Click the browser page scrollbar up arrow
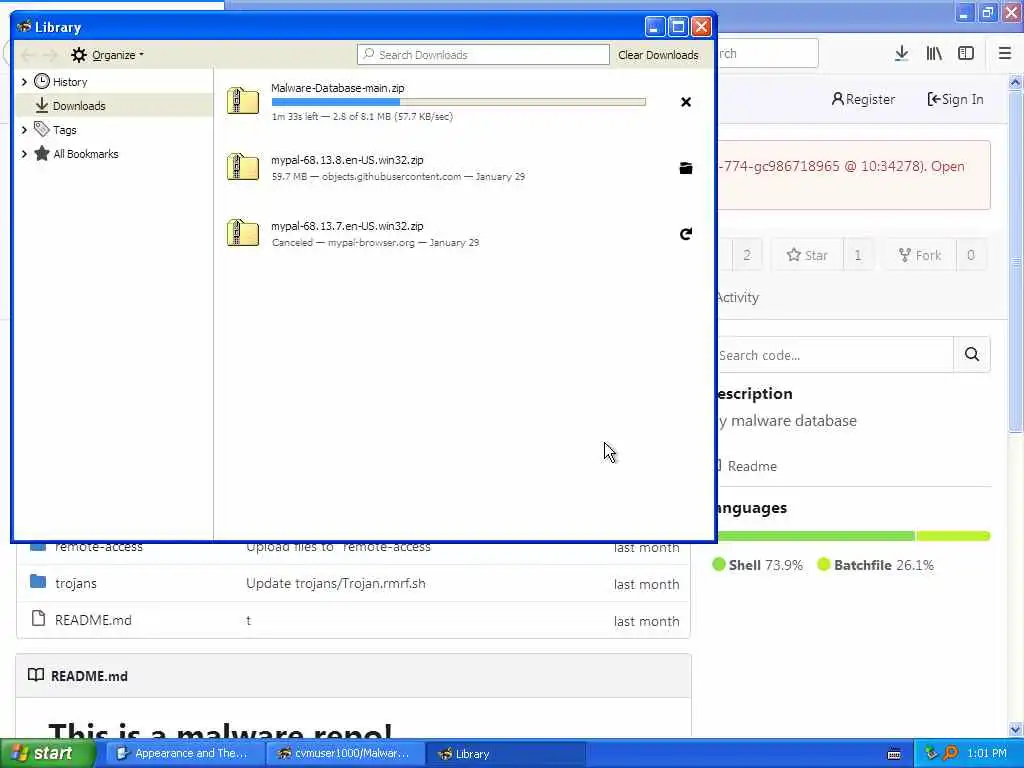The height and width of the screenshot is (768, 1024). click(x=1015, y=82)
